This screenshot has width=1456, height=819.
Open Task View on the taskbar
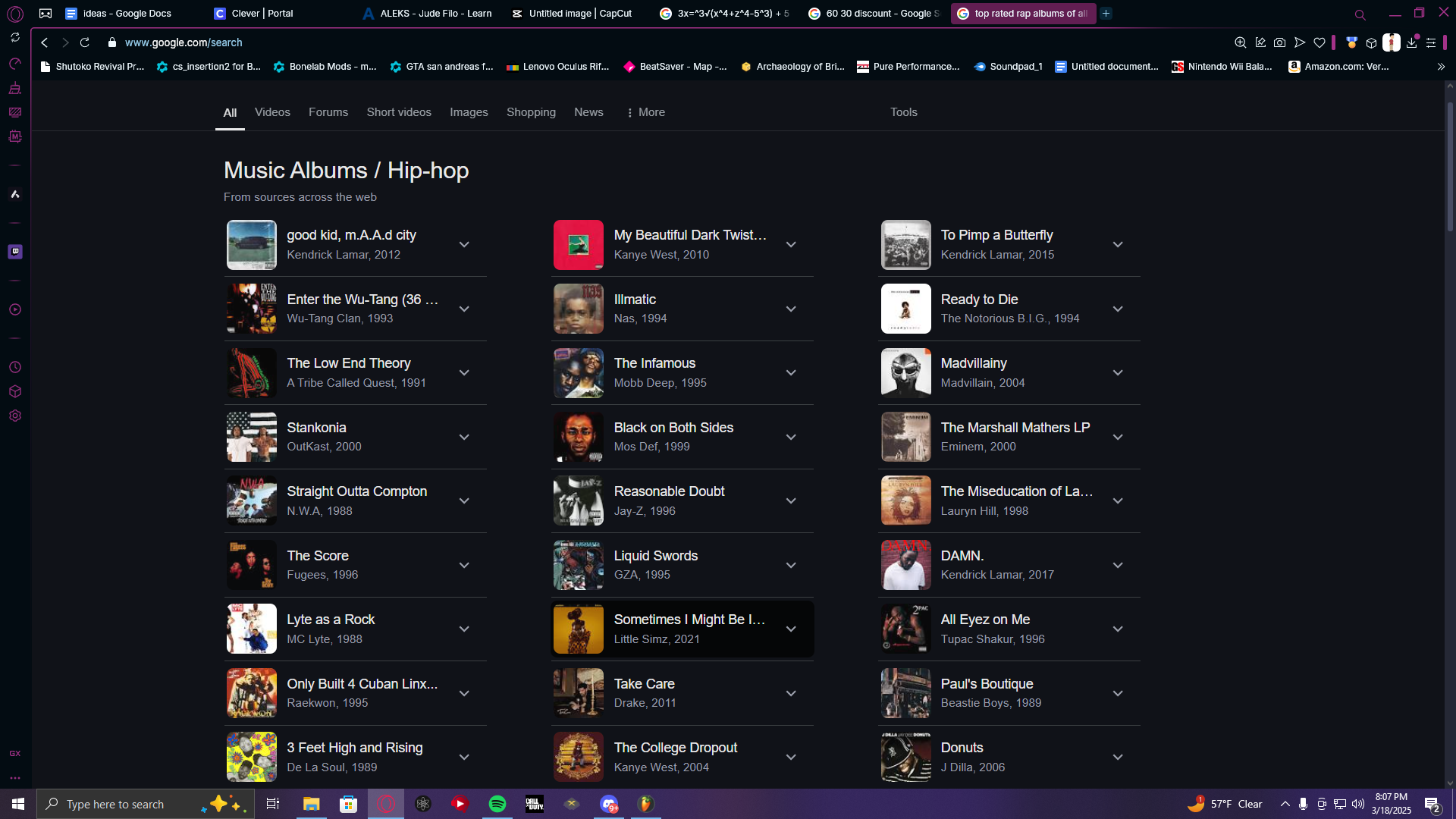click(273, 804)
